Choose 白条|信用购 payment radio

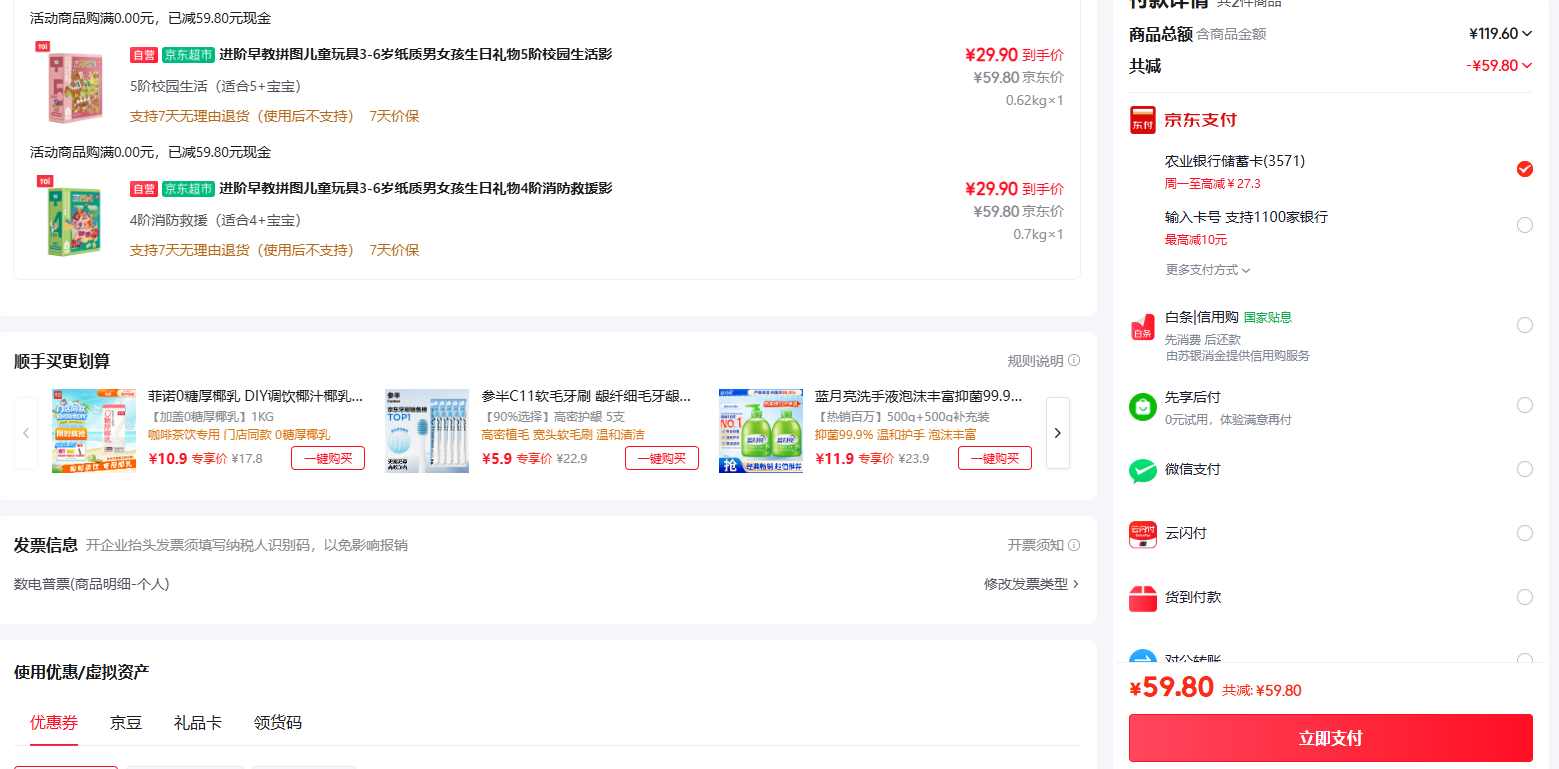pyautogui.click(x=1525, y=325)
